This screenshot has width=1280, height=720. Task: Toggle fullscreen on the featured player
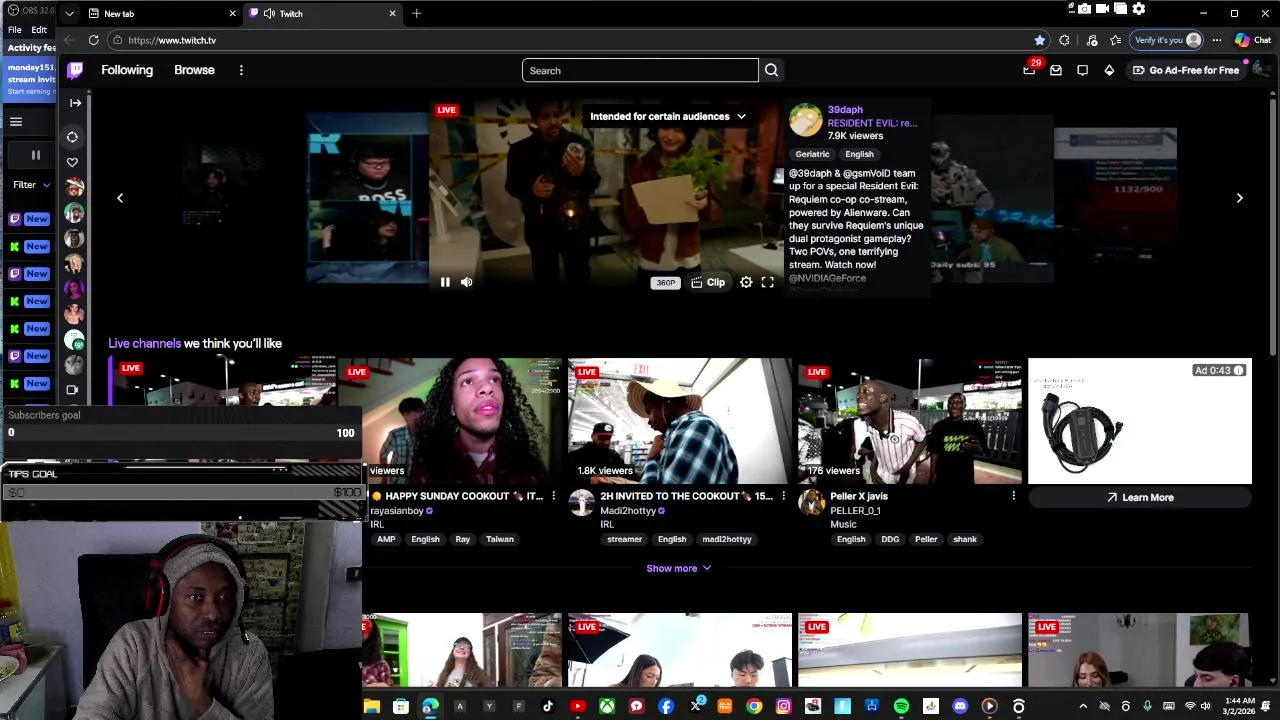tap(767, 283)
